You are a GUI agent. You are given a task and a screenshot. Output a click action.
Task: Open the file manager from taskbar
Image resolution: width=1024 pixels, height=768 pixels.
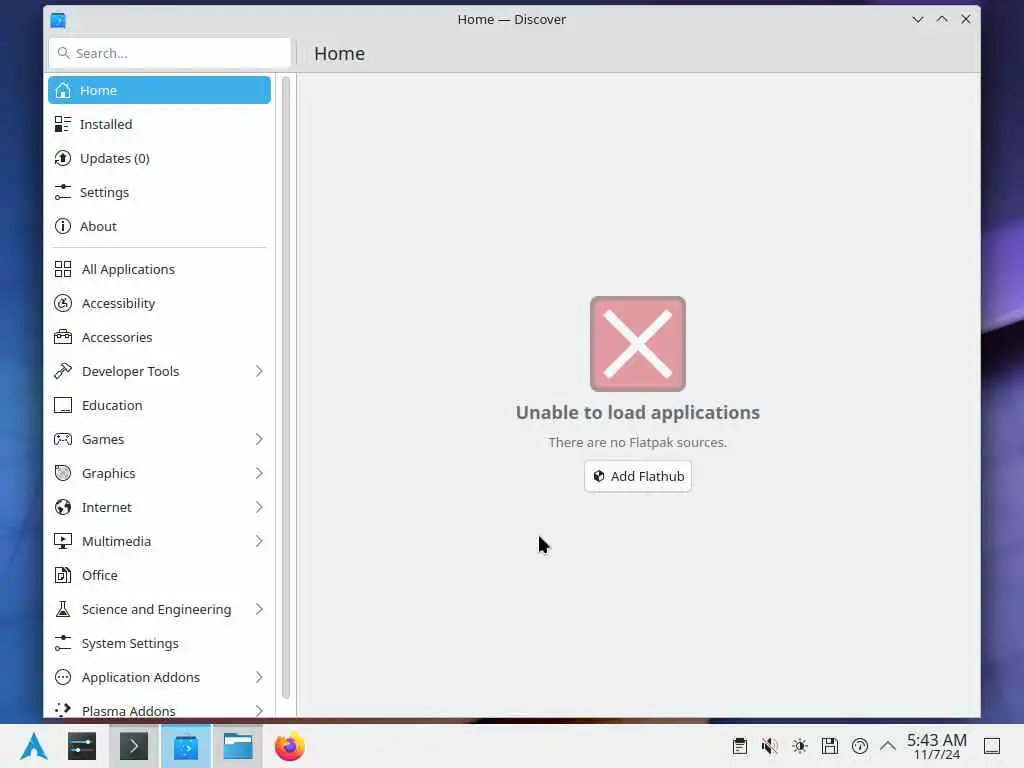click(x=238, y=746)
